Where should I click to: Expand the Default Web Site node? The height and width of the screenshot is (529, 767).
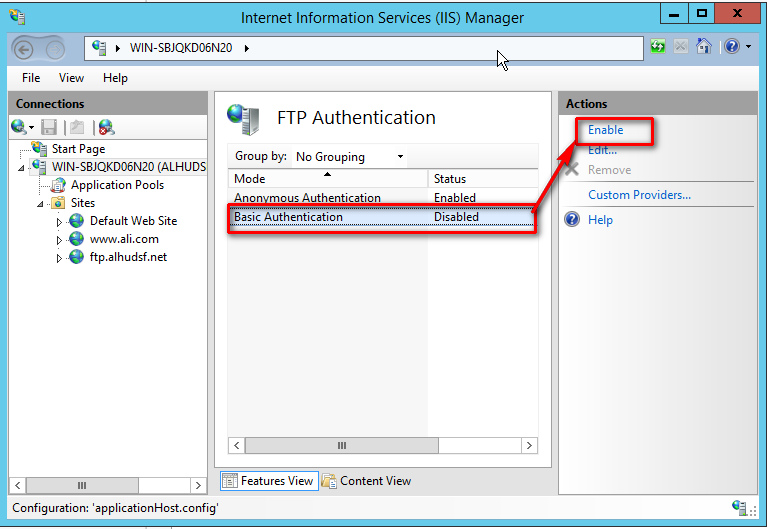coord(60,222)
